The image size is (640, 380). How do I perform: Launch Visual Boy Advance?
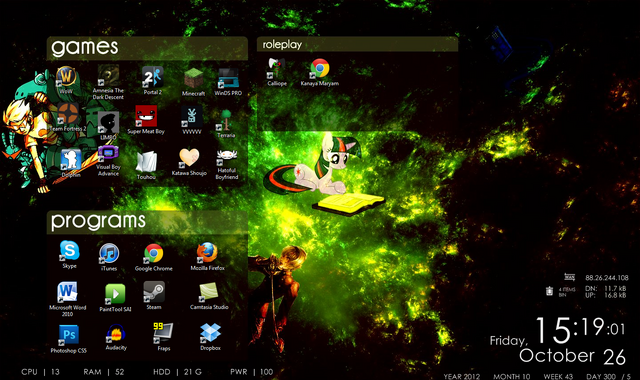click(108, 161)
